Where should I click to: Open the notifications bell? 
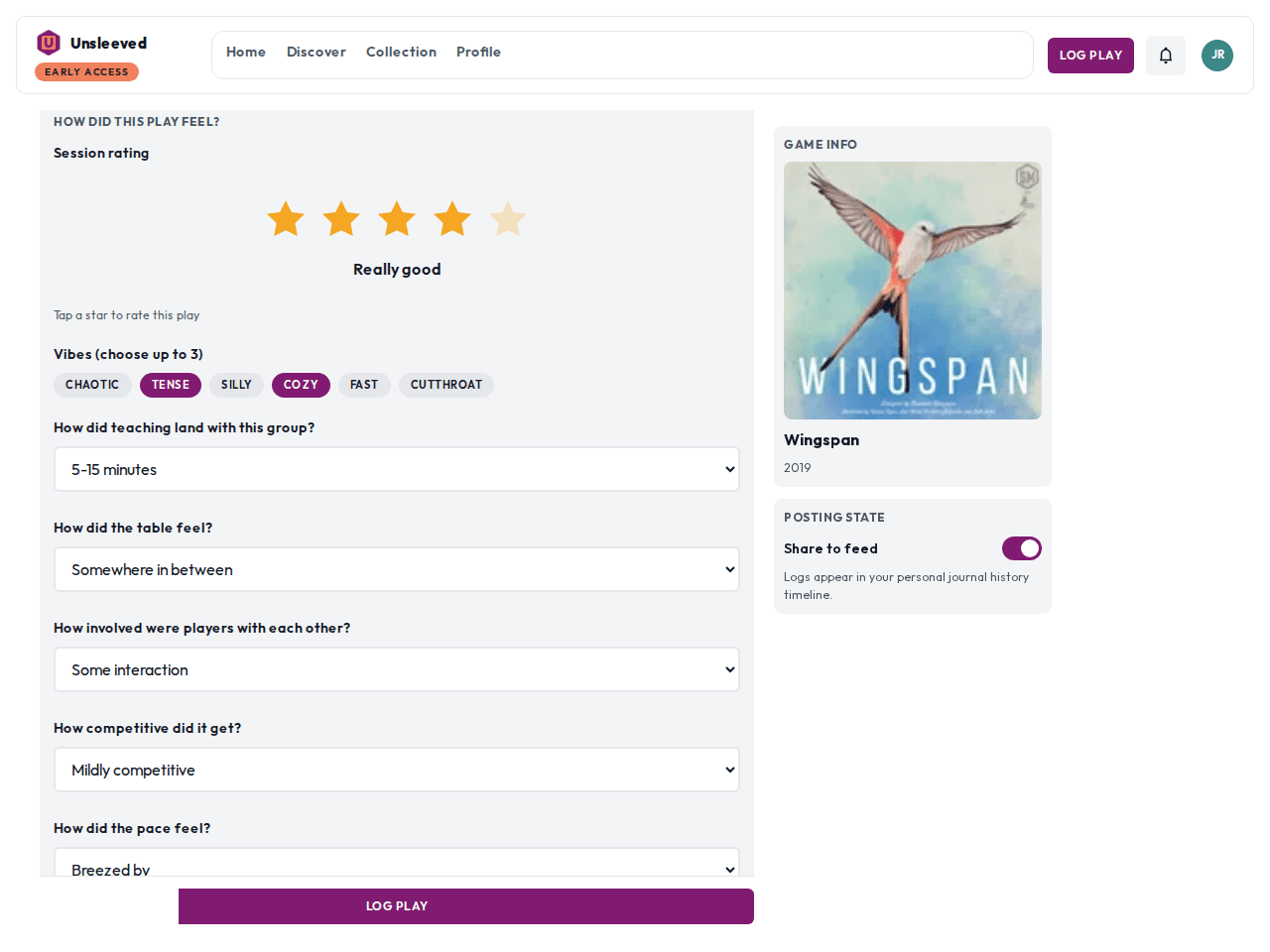1166,56
